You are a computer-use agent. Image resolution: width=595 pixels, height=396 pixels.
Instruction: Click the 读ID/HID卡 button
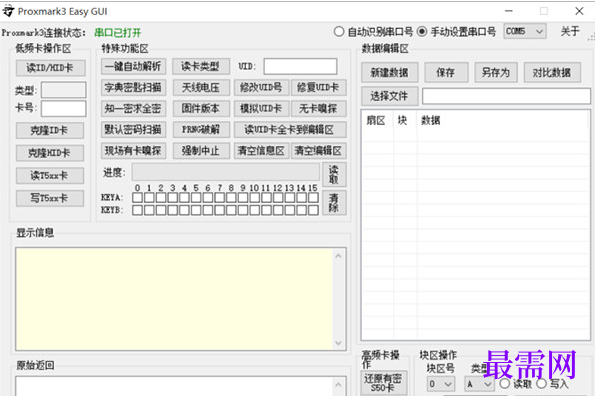coord(50,68)
